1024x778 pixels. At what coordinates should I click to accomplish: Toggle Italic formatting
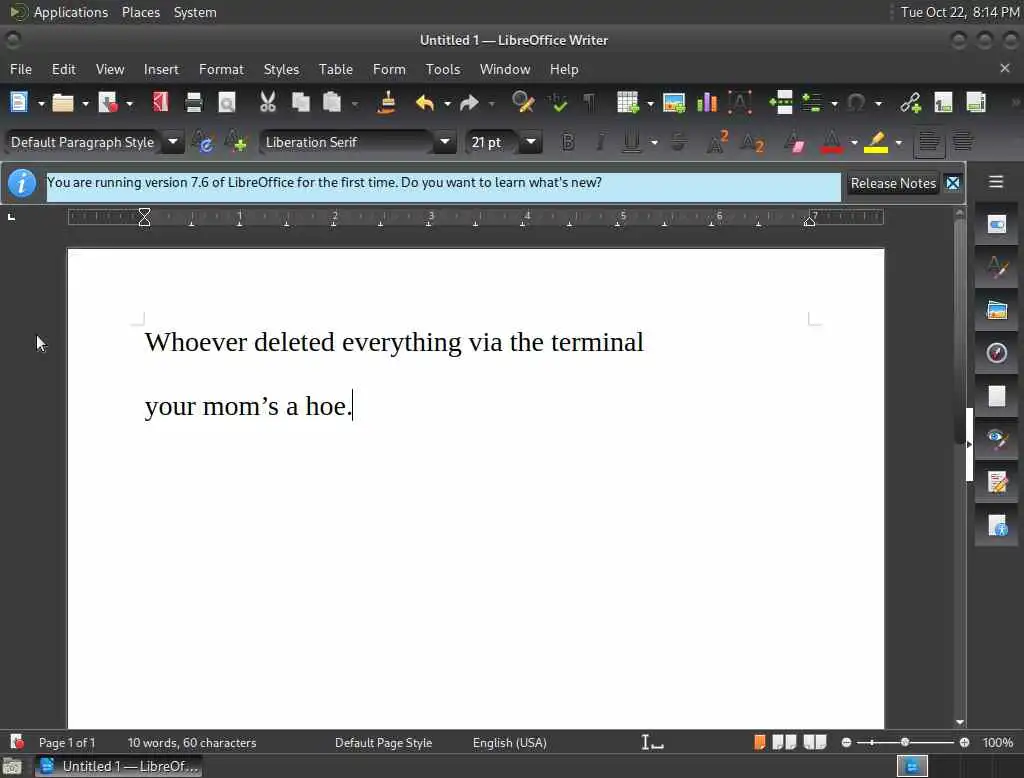pos(600,142)
